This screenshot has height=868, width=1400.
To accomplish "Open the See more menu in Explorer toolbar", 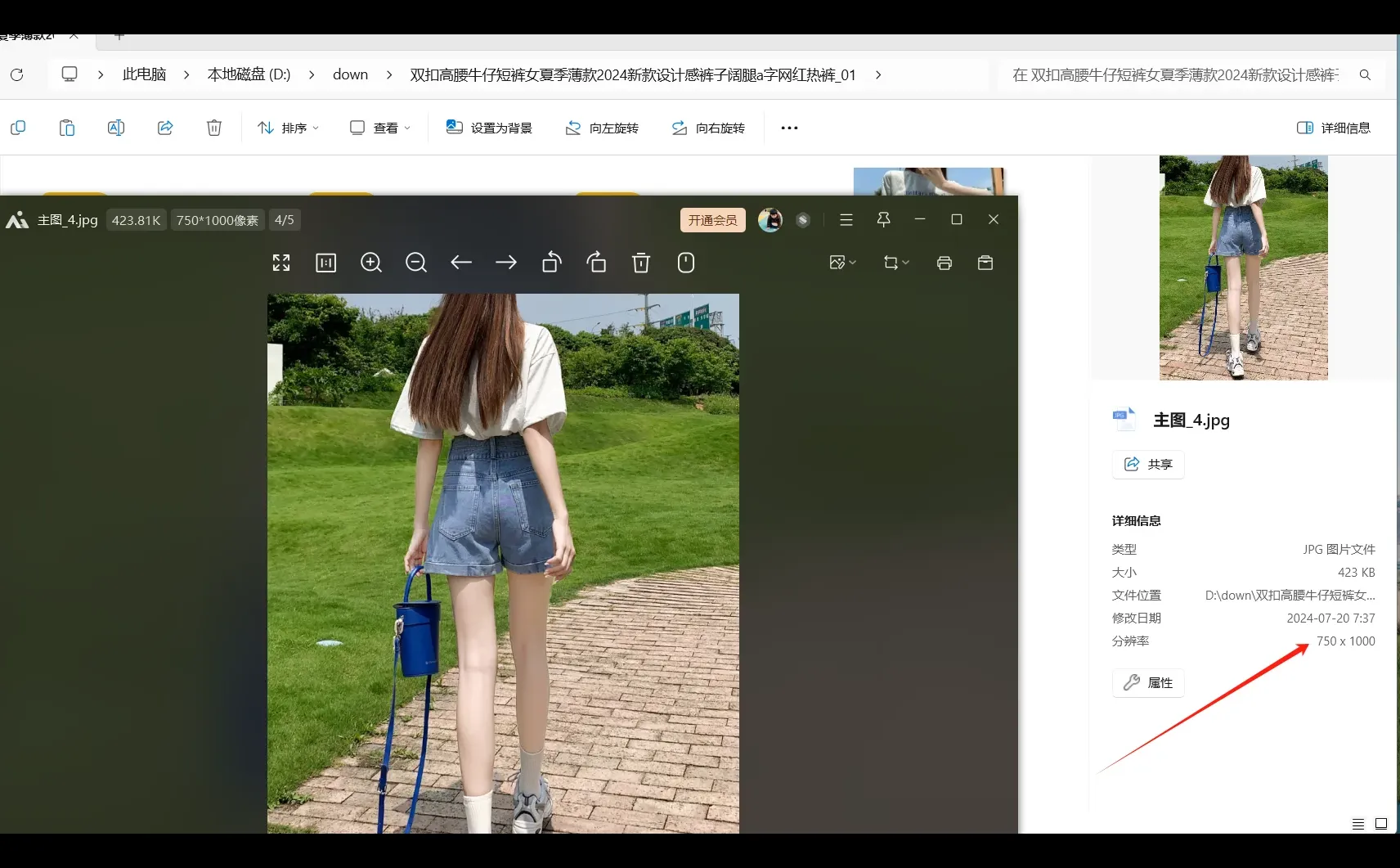I will tap(787, 128).
